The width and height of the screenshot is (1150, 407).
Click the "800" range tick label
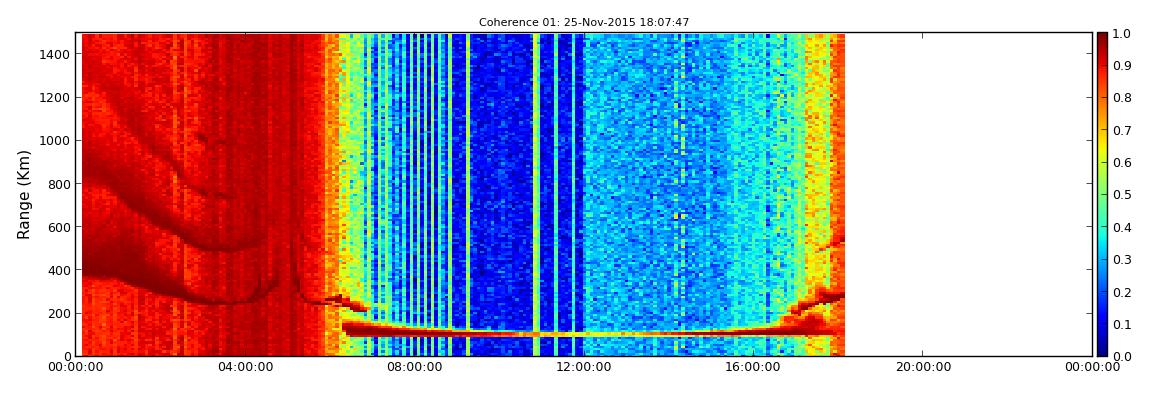click(x=59, y=184)
